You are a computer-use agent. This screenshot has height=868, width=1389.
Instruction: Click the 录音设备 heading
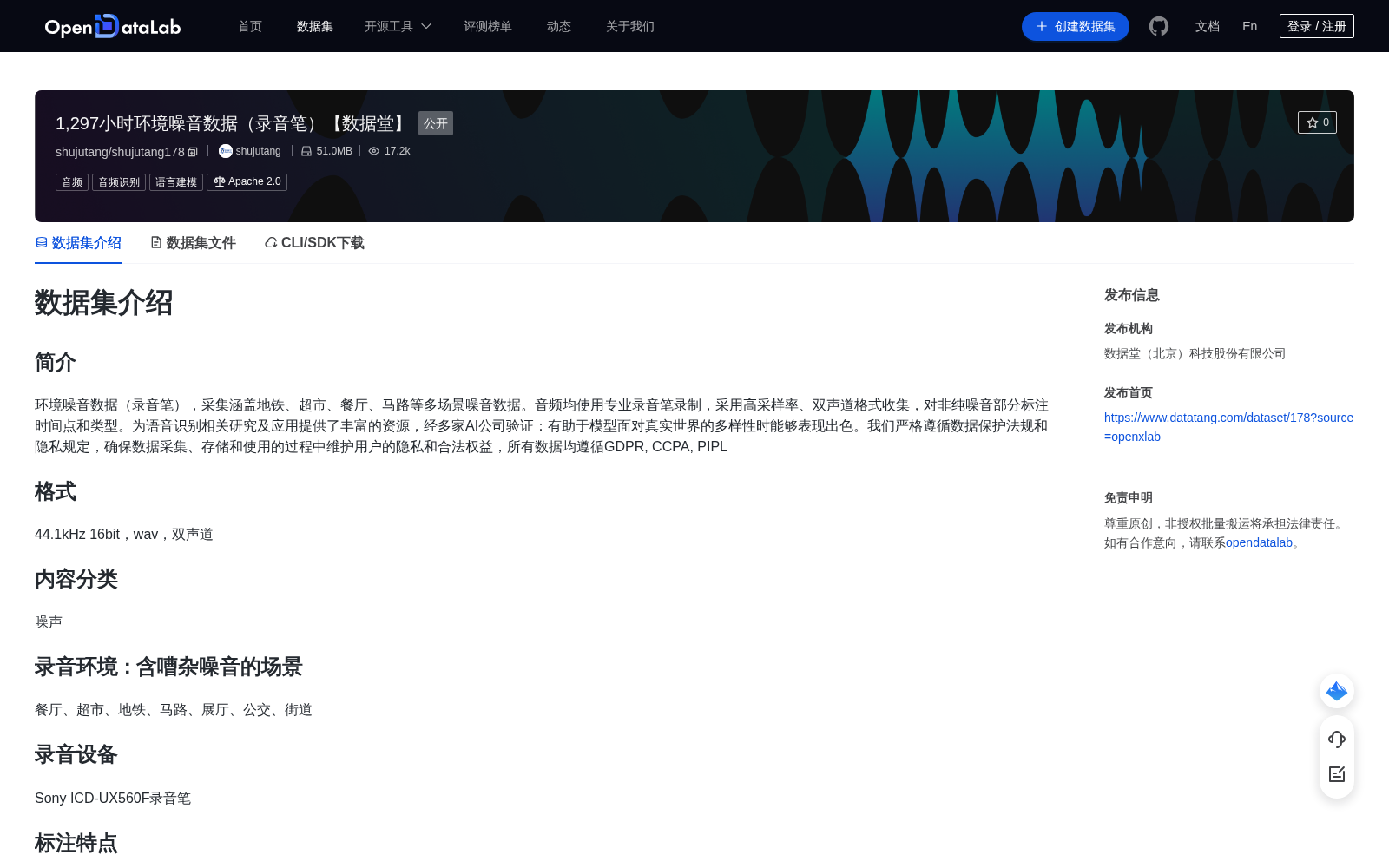point(76,754)
